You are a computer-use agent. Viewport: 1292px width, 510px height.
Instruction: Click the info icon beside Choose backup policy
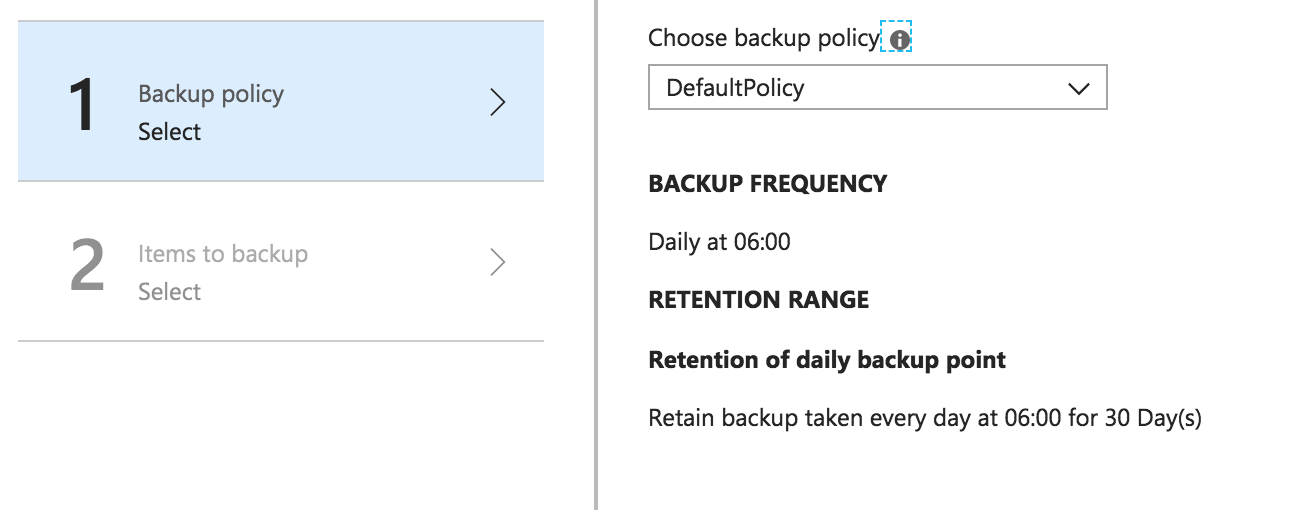(x=899, y=39)
